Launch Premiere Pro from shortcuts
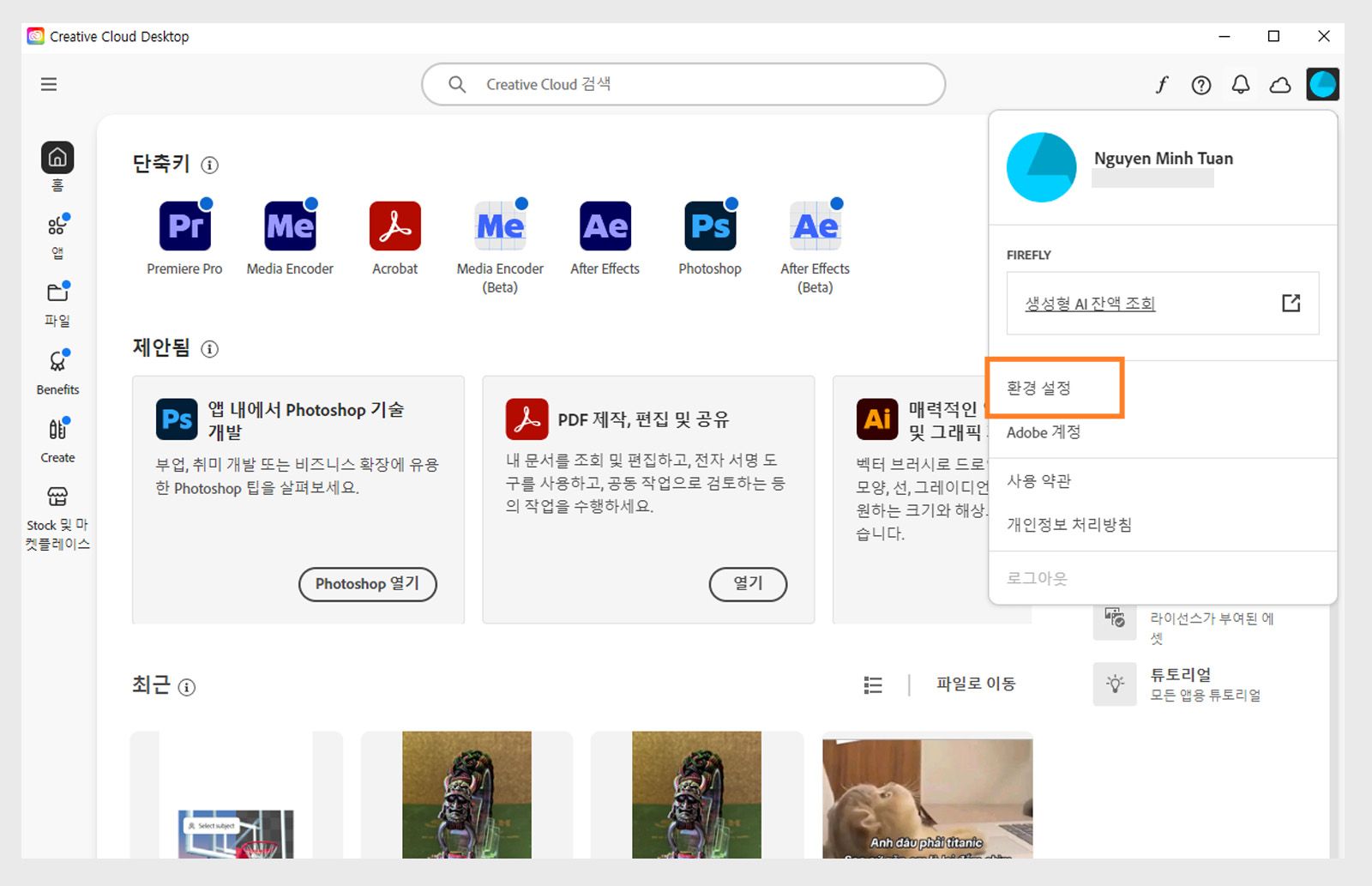The height and width of the screenshot is (886, 1372). [185, 226]
